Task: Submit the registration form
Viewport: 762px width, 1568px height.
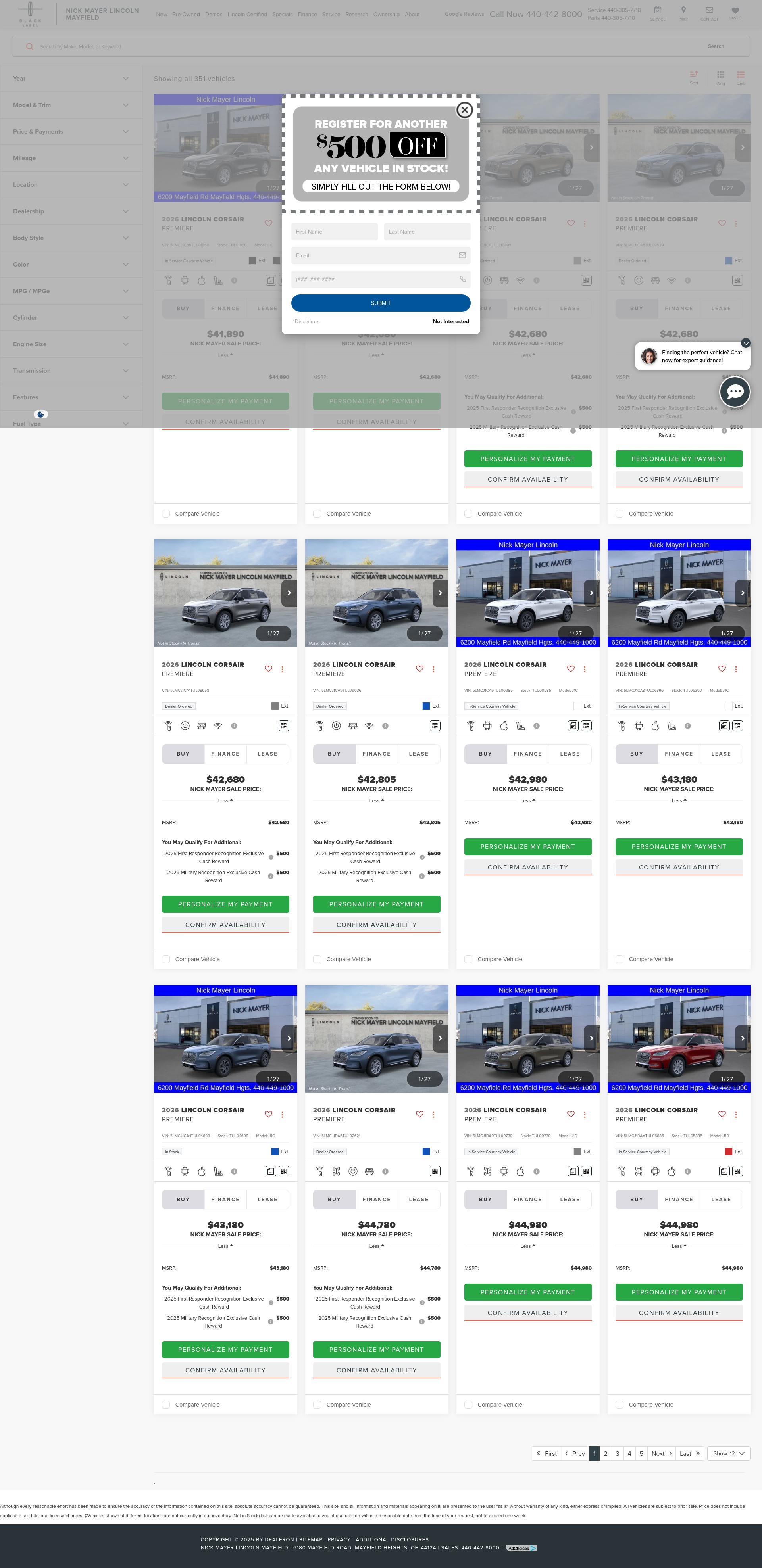Action: [x=381, y=303]
